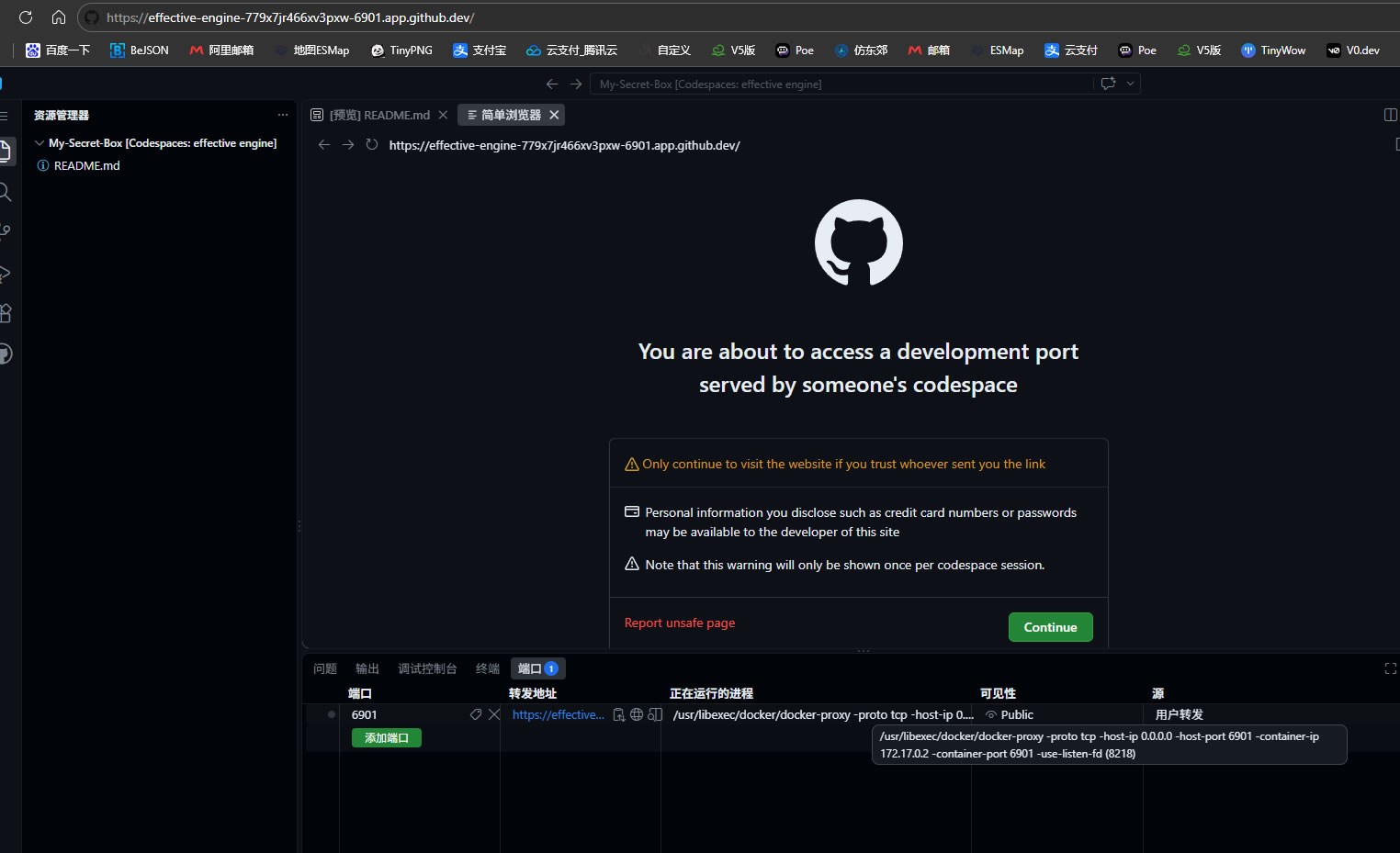Open Extensions view in activity bar
Screen dimensions: 1400x853
[x=5, y=313]
